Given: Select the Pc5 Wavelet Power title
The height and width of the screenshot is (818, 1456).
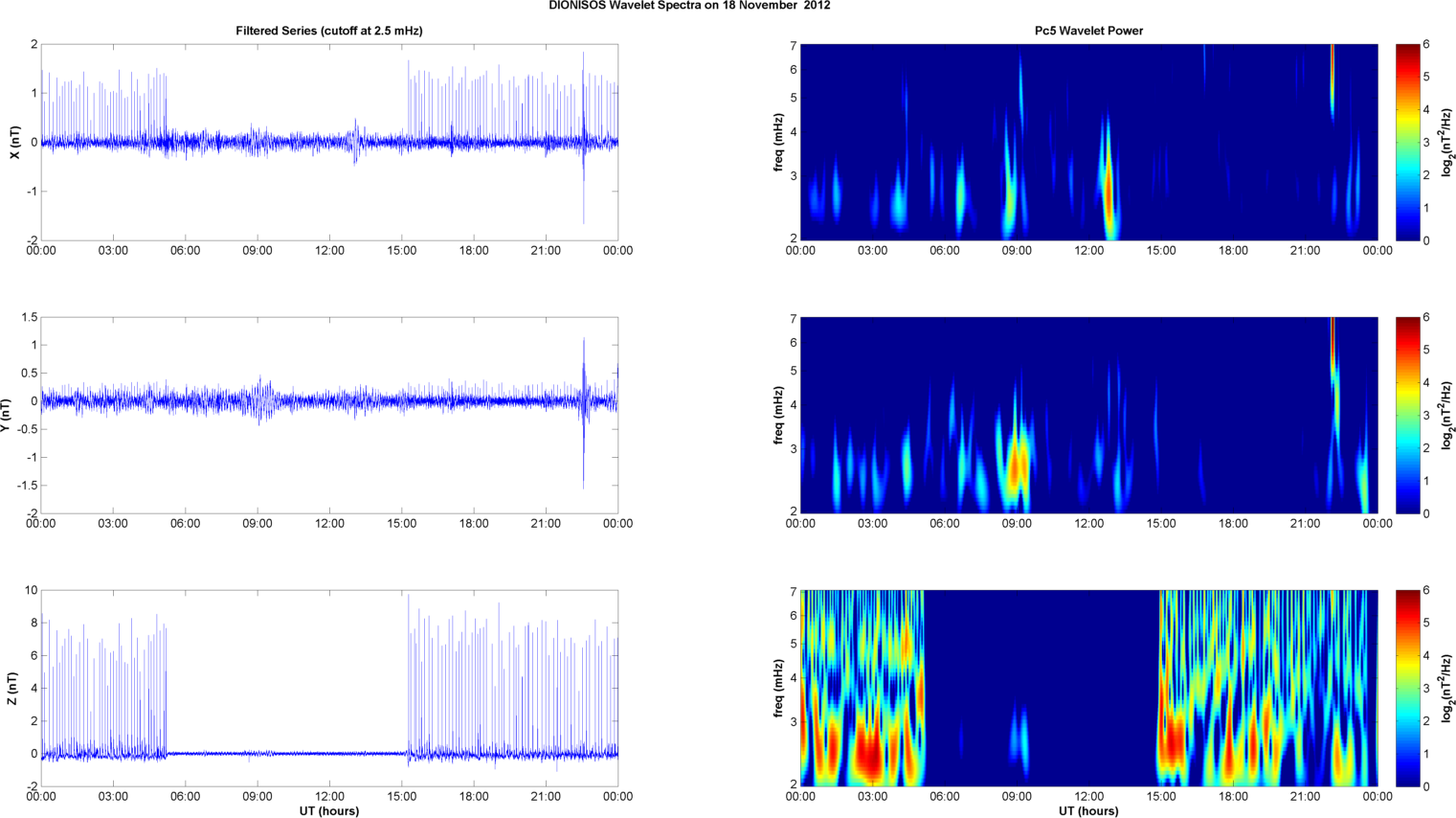Looking at the screenshot, I should coord(1088,31).
